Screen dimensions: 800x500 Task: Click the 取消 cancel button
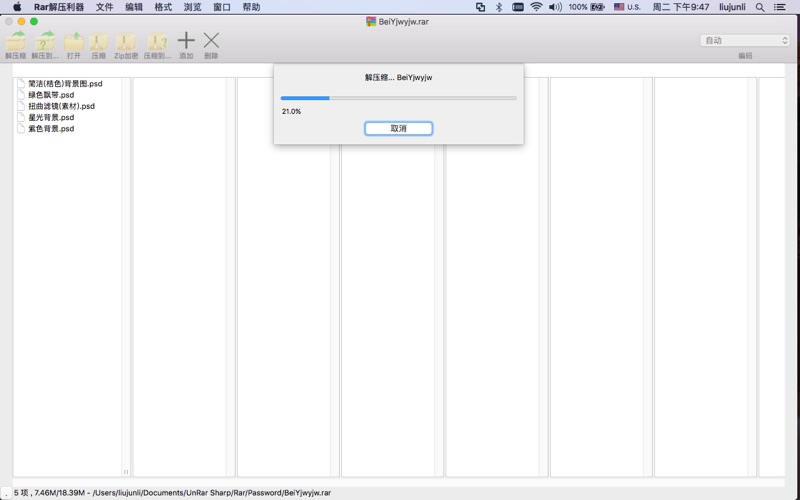click(398, 129)
